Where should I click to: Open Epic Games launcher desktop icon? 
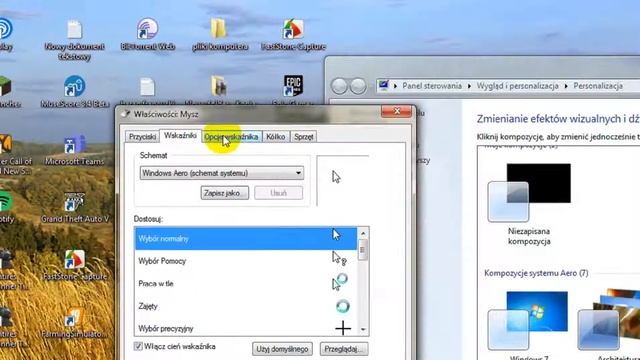pyautogui.click(x=293, y=87)
